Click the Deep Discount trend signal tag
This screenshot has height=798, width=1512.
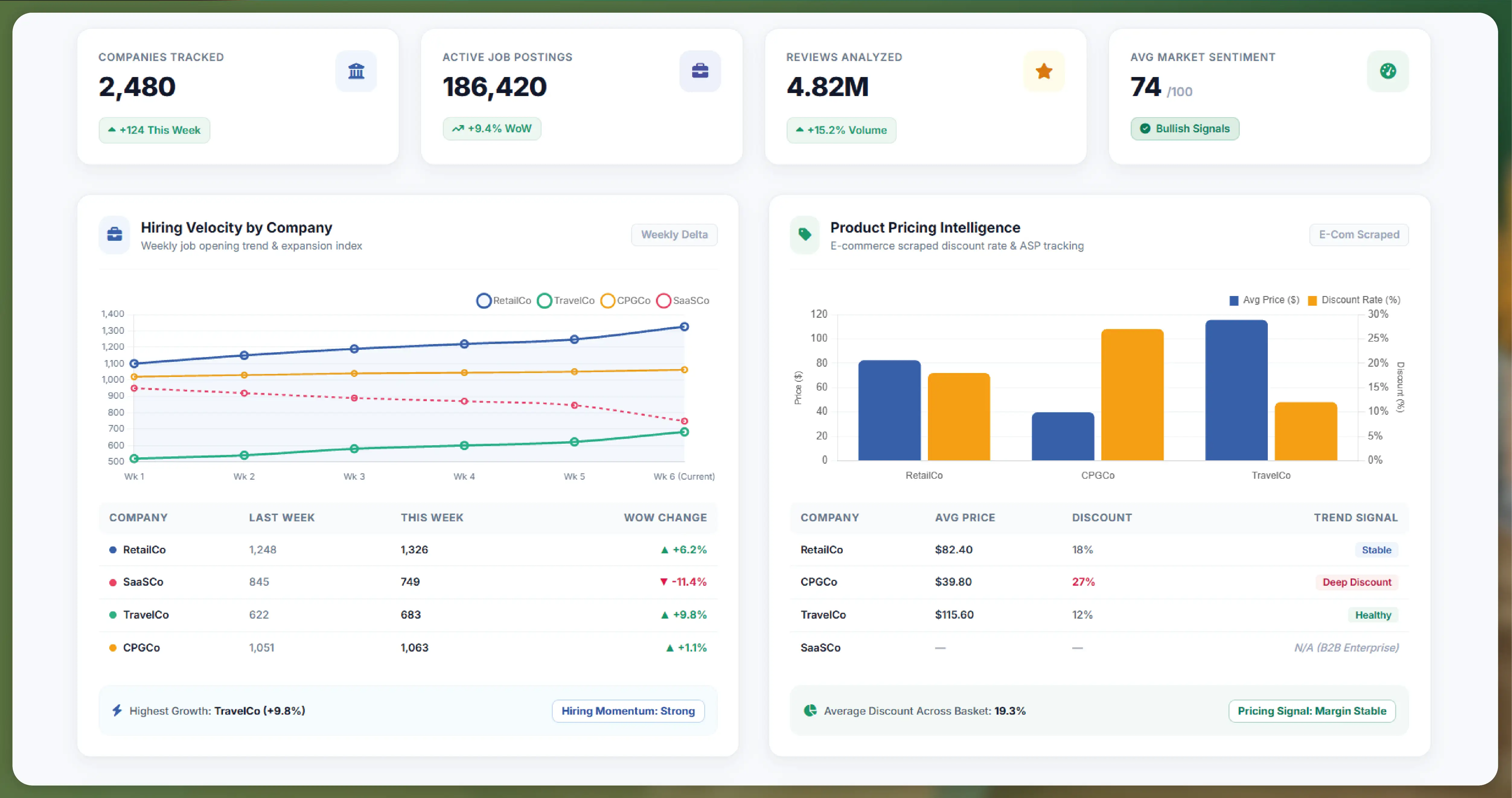pos(1357,582)
